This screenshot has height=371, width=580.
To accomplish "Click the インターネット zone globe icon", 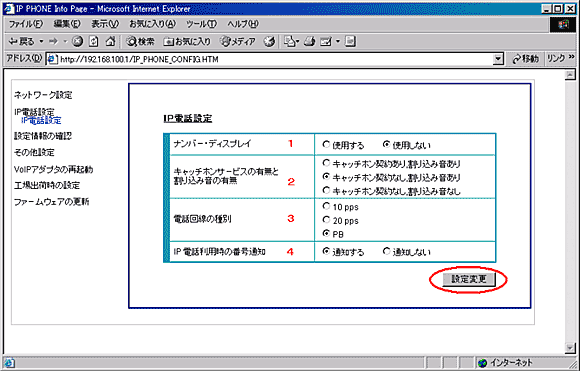I will (482, 362).
